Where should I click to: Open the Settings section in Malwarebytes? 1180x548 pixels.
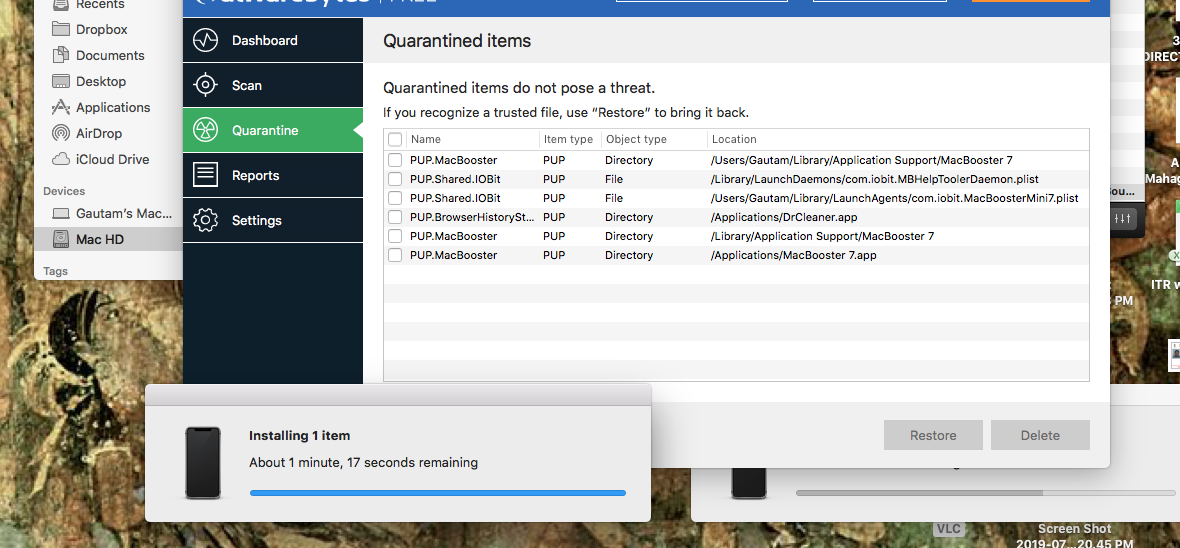(x=272, y=221)
